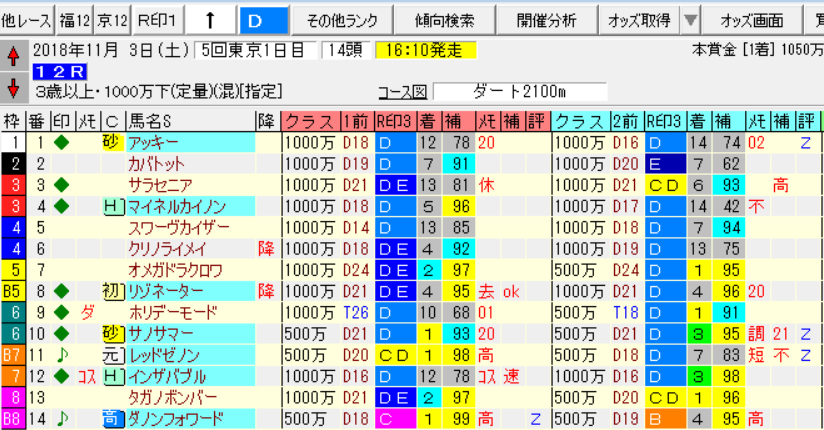
Task: Click the 降 column header
Action: click(x=266, y=121)
